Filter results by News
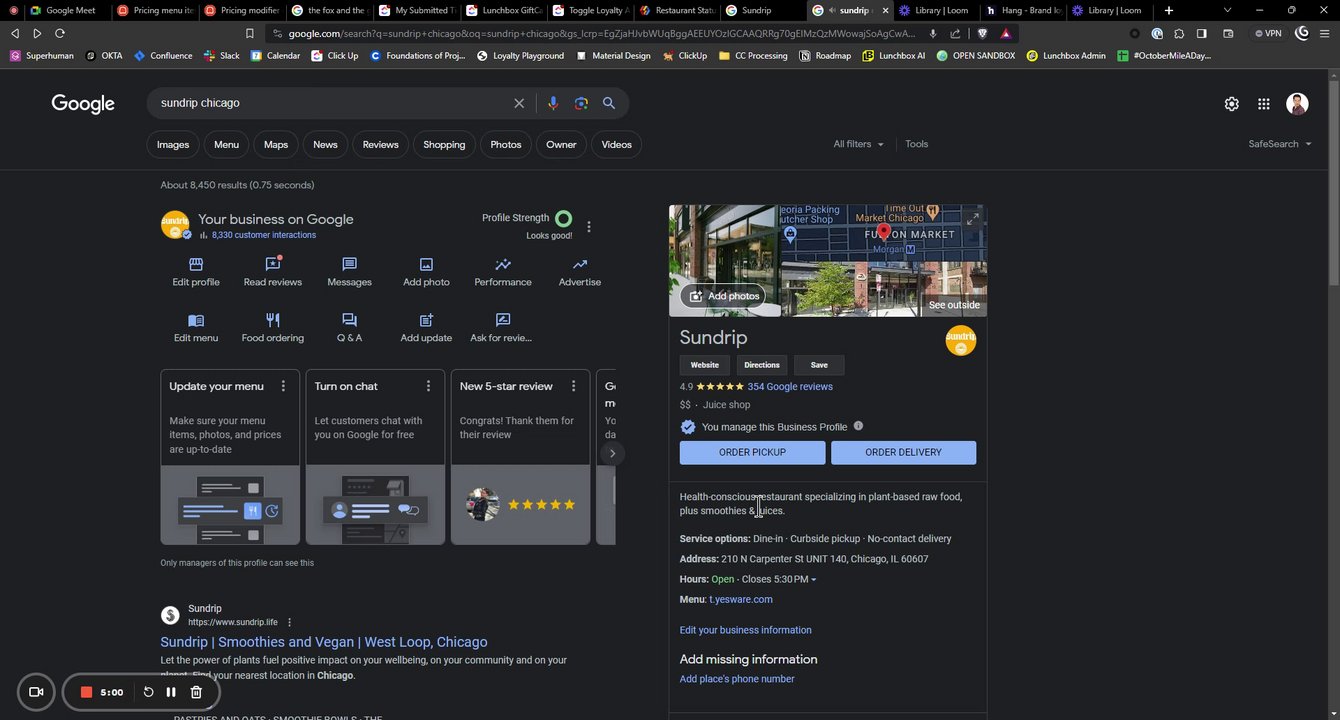 pyautogui.click(x=325, y=144)
